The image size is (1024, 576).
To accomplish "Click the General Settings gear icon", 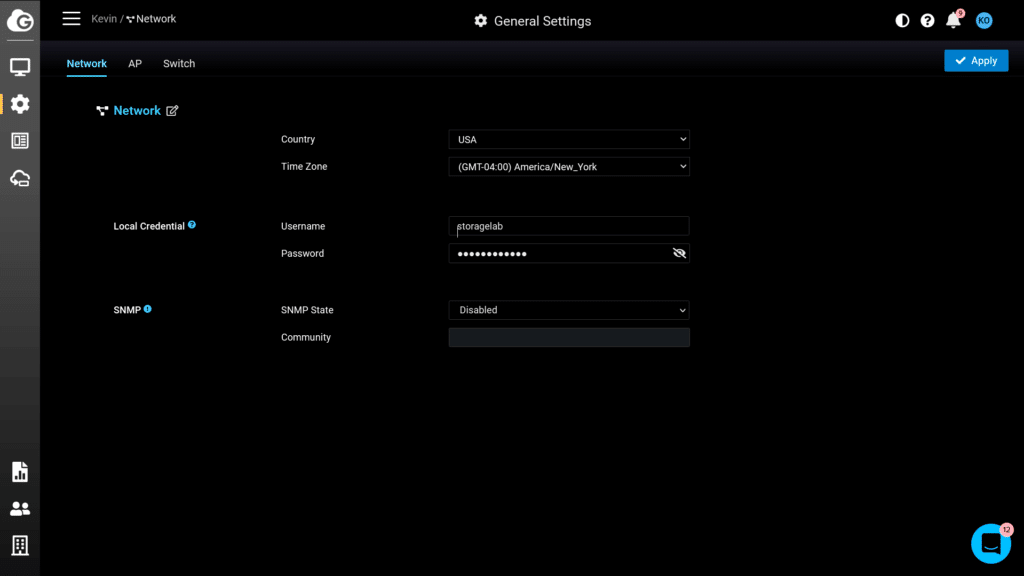I will point(481,21).
